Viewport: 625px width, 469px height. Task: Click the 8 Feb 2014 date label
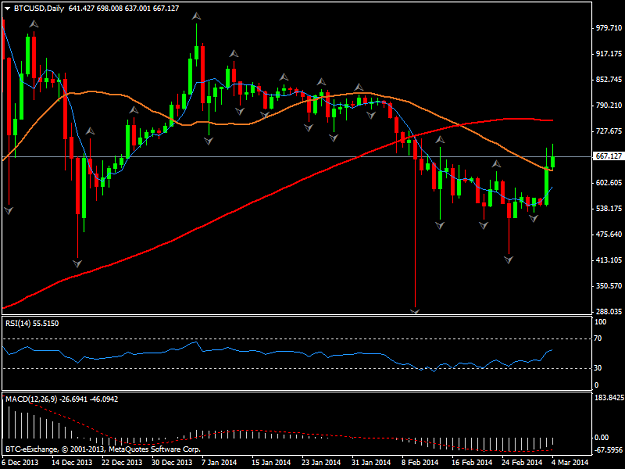(420, 462)
